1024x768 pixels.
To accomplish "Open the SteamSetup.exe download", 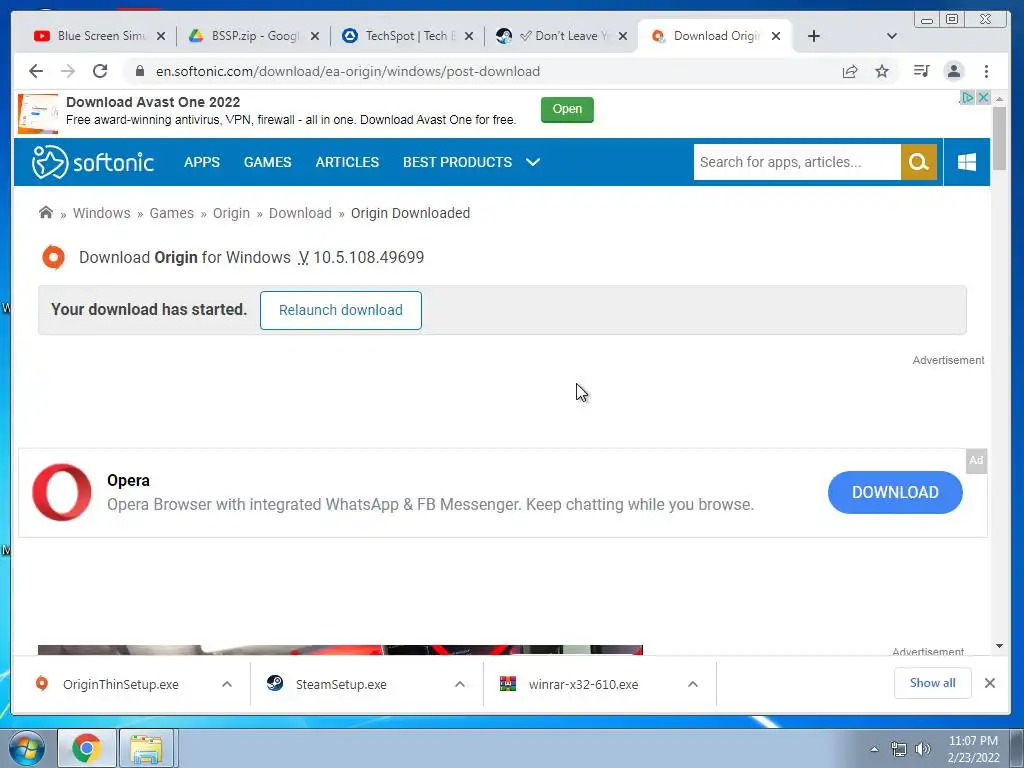I will [x=341, y=684].
